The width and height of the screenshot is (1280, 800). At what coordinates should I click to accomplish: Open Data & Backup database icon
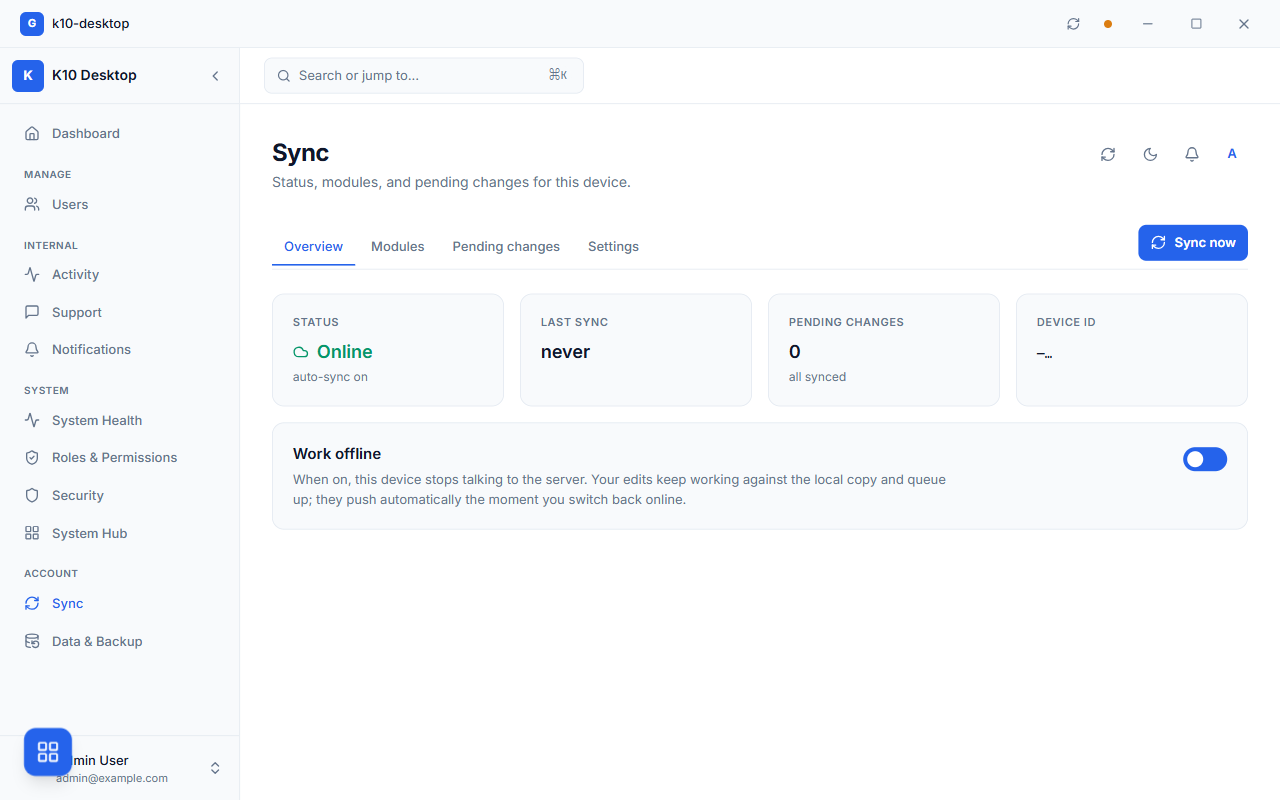tap(32, 641)
